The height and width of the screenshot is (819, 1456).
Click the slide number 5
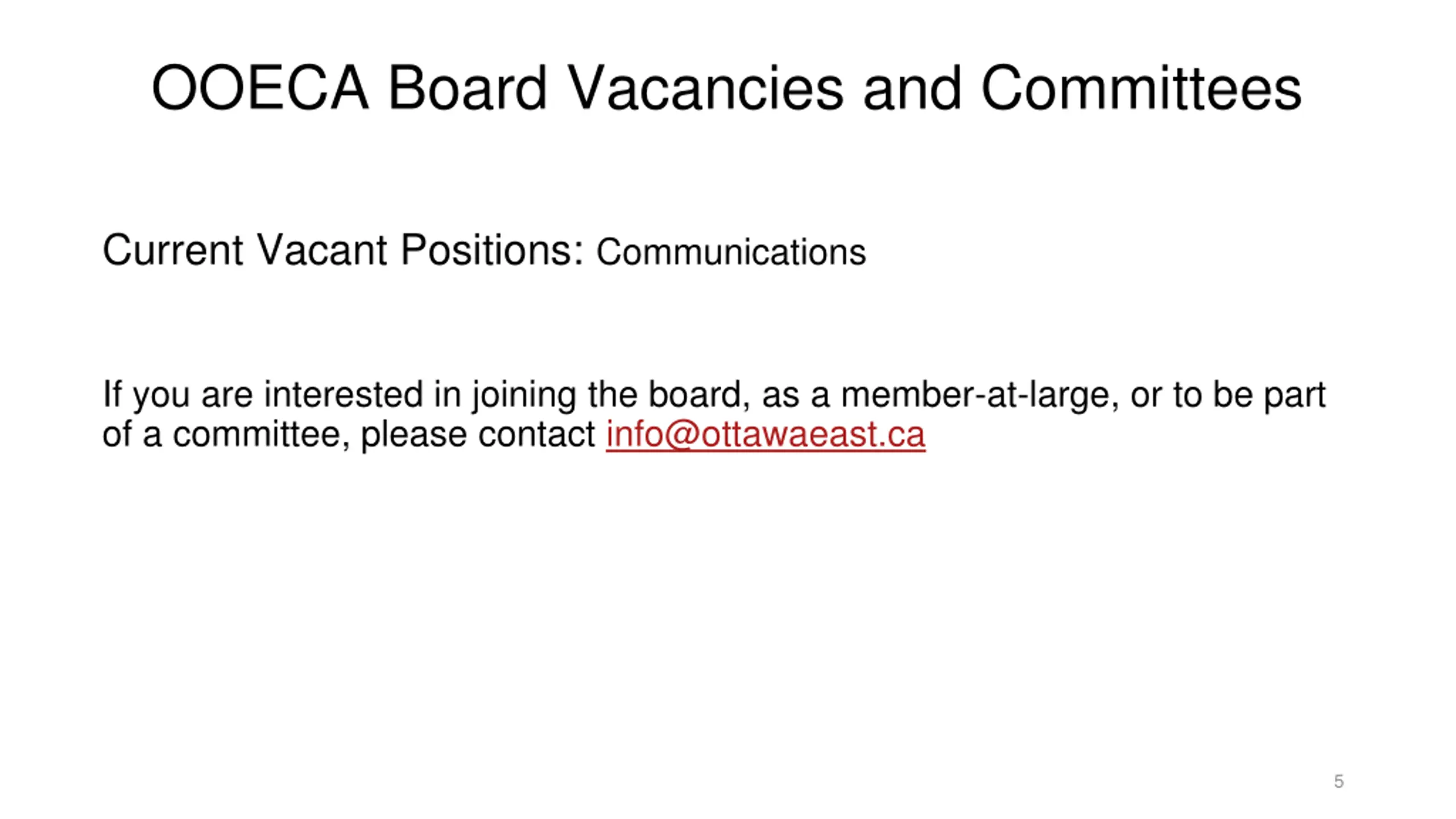[1339, 781]
